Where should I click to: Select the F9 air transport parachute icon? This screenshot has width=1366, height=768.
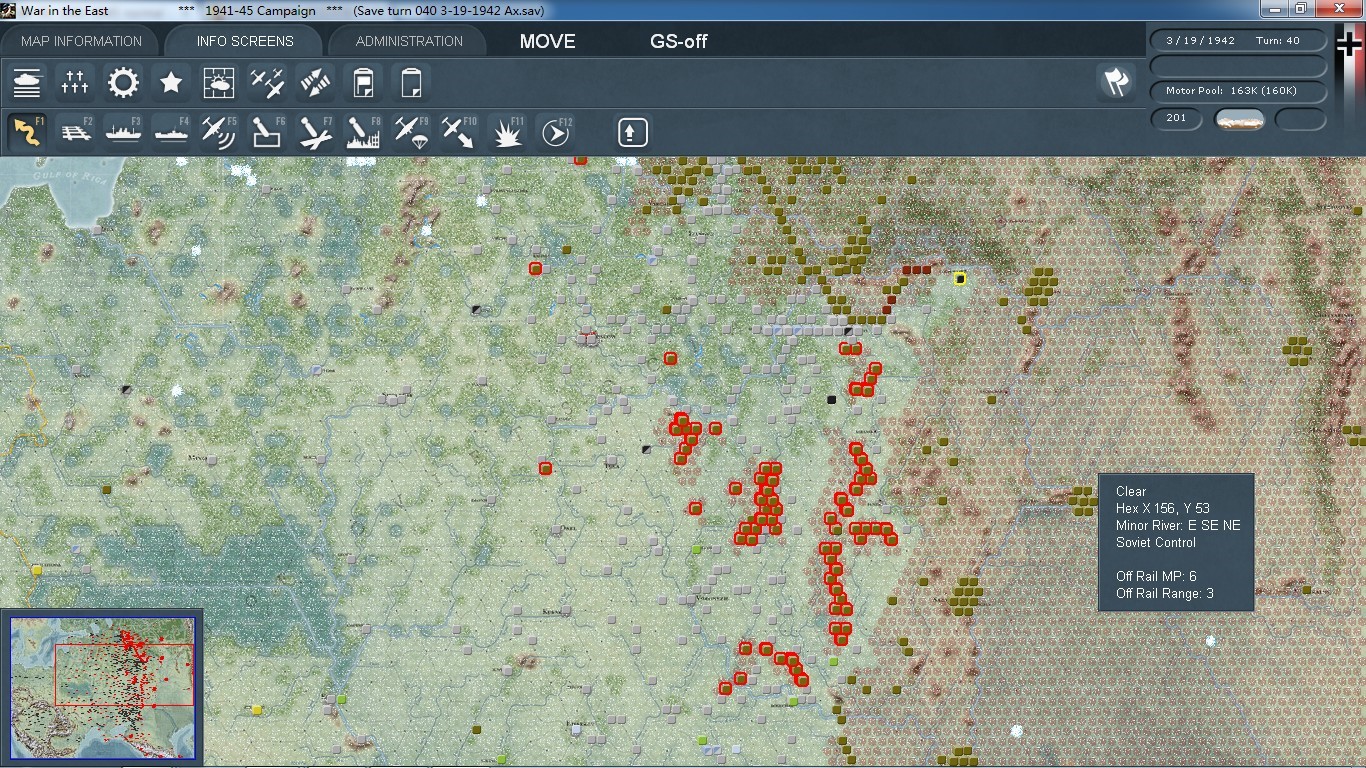click(x=411, y=132)
